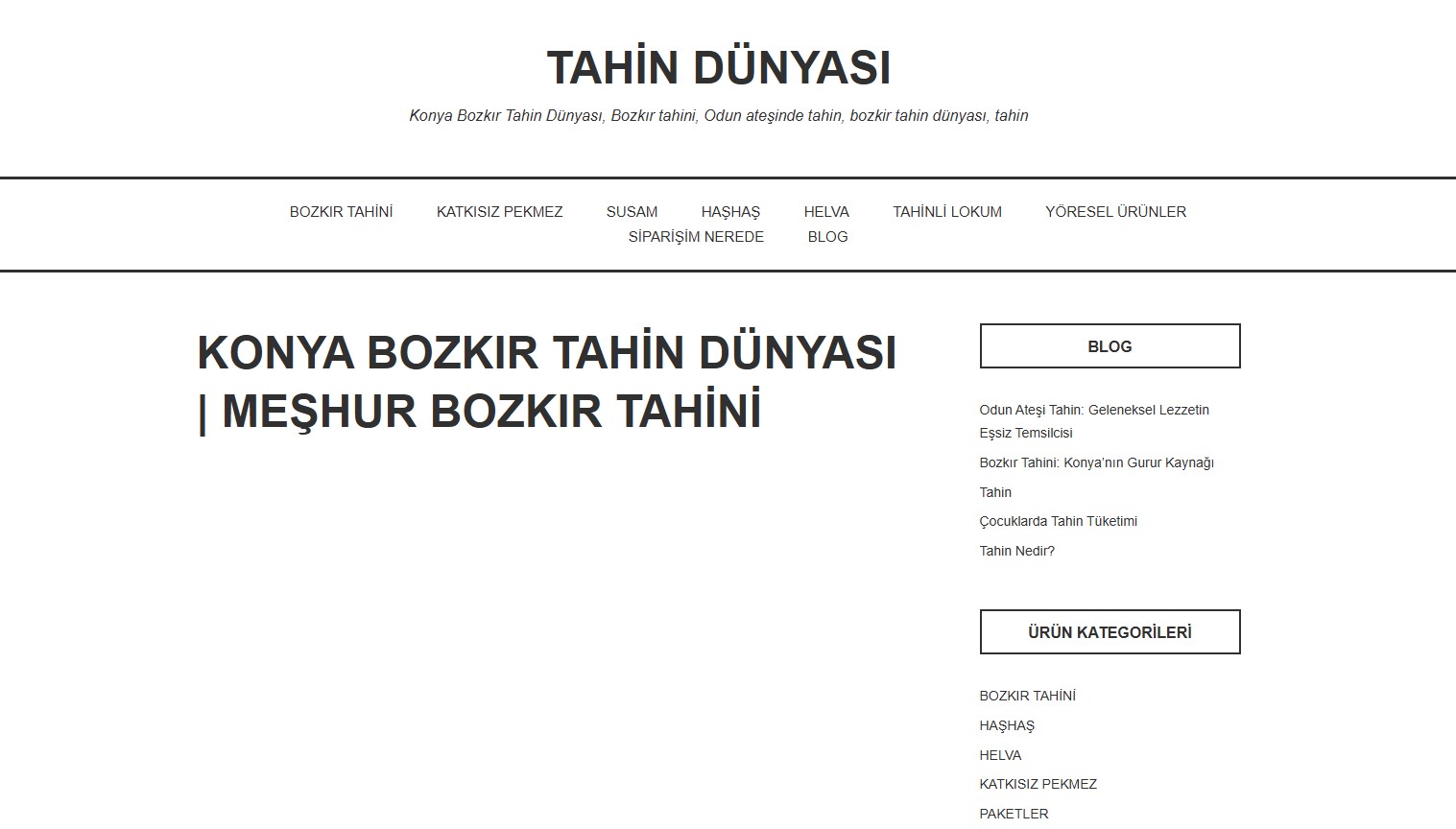
Task: Open BOZKIR TAHİNİ product category
Action: pos(1027,695)
